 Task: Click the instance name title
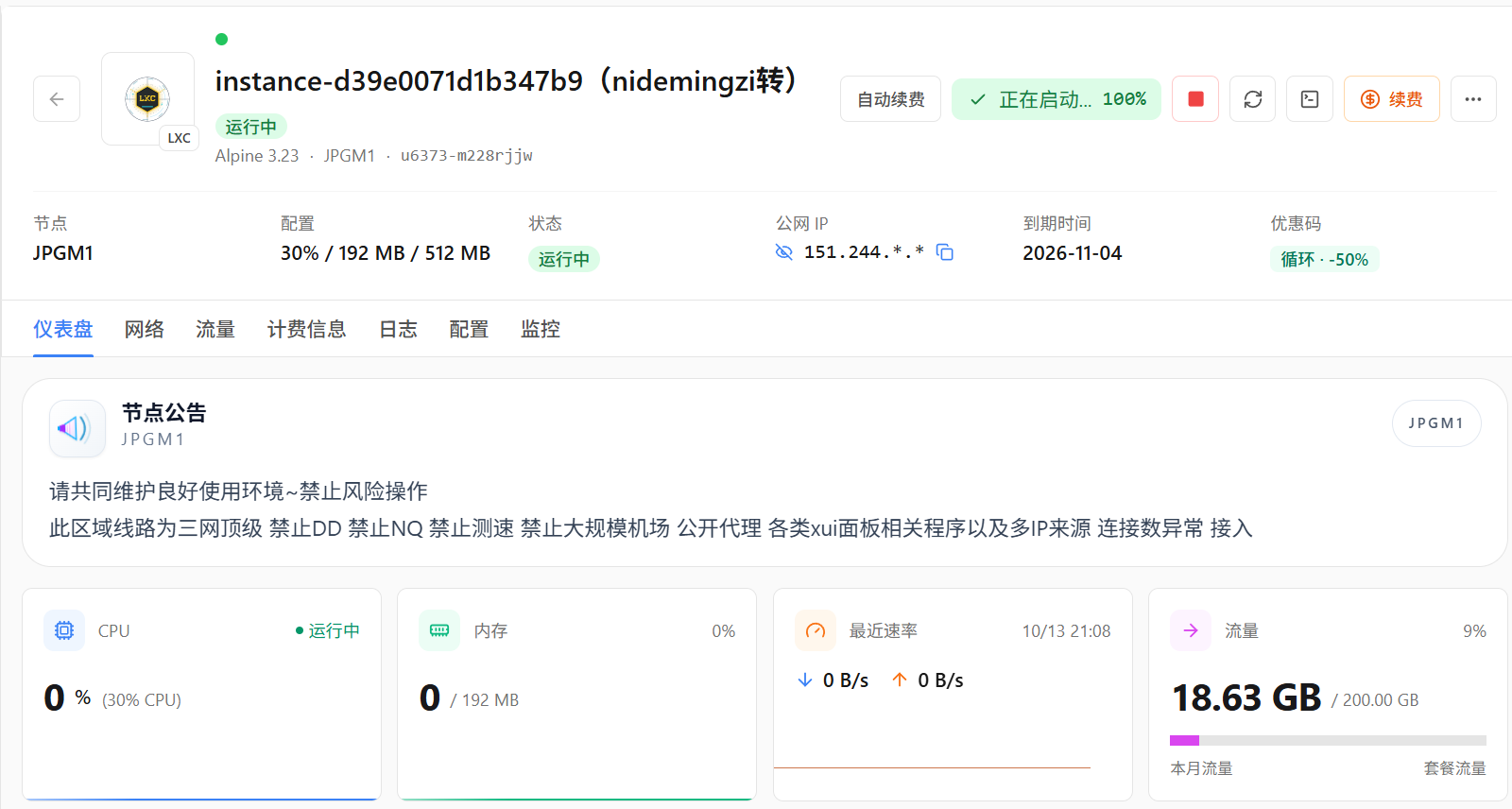tap(507, 81)
